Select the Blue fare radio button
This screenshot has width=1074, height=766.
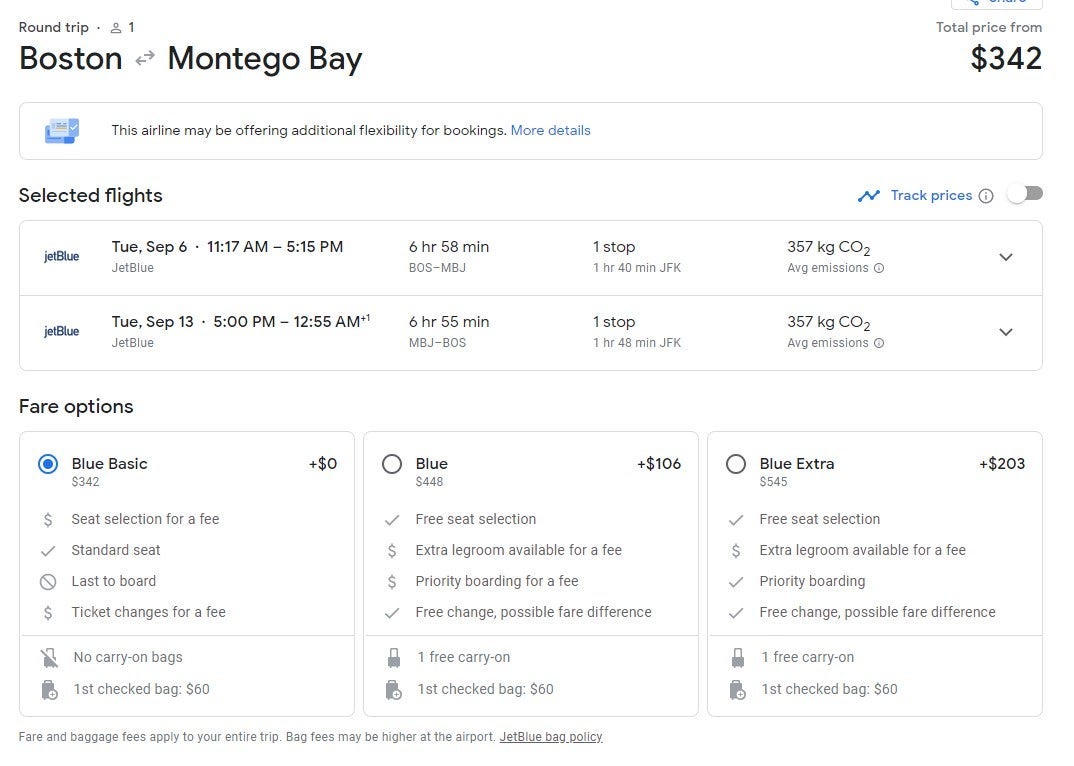[392, 464]
